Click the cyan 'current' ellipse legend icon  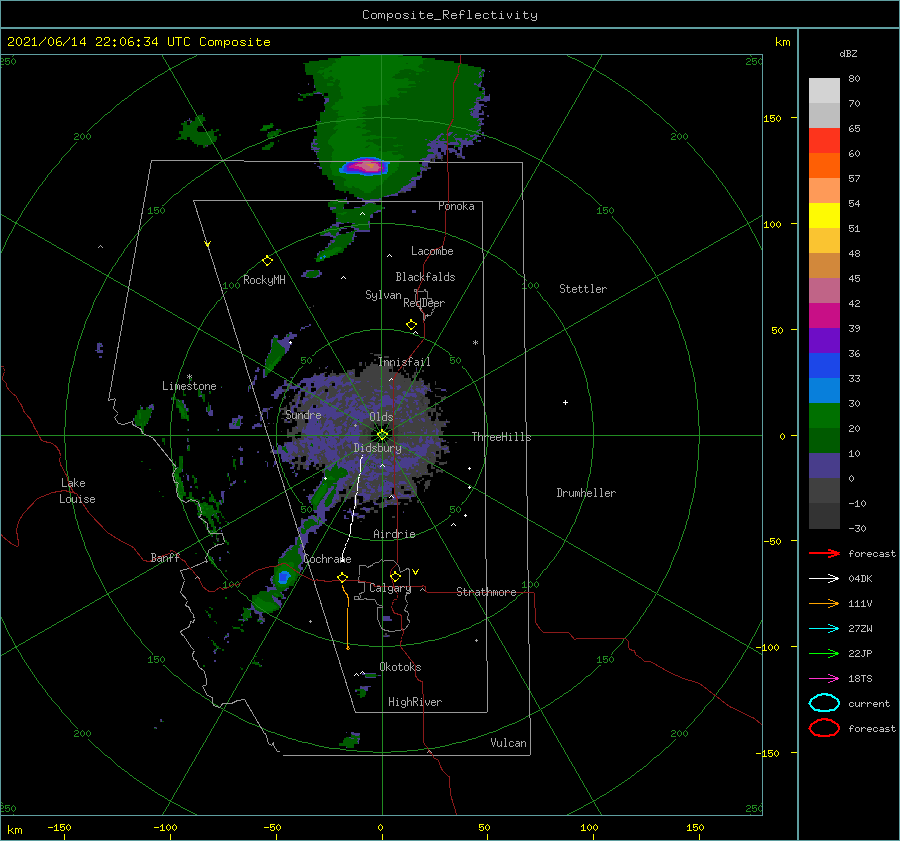pyautogui.click(x=824, y=703)
